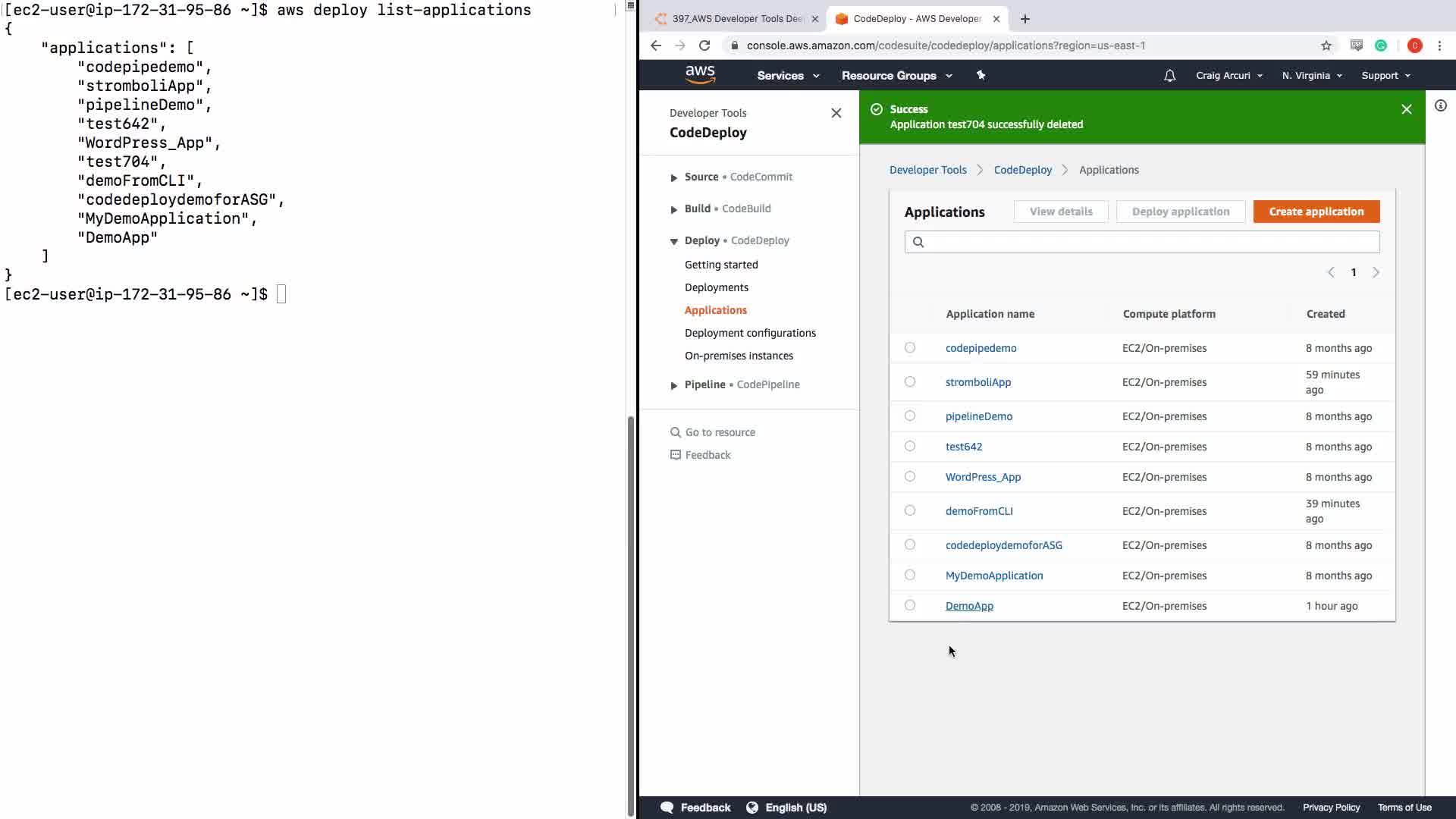
Task: Go to the next applications page arrow
Action: pos(1376,272)
